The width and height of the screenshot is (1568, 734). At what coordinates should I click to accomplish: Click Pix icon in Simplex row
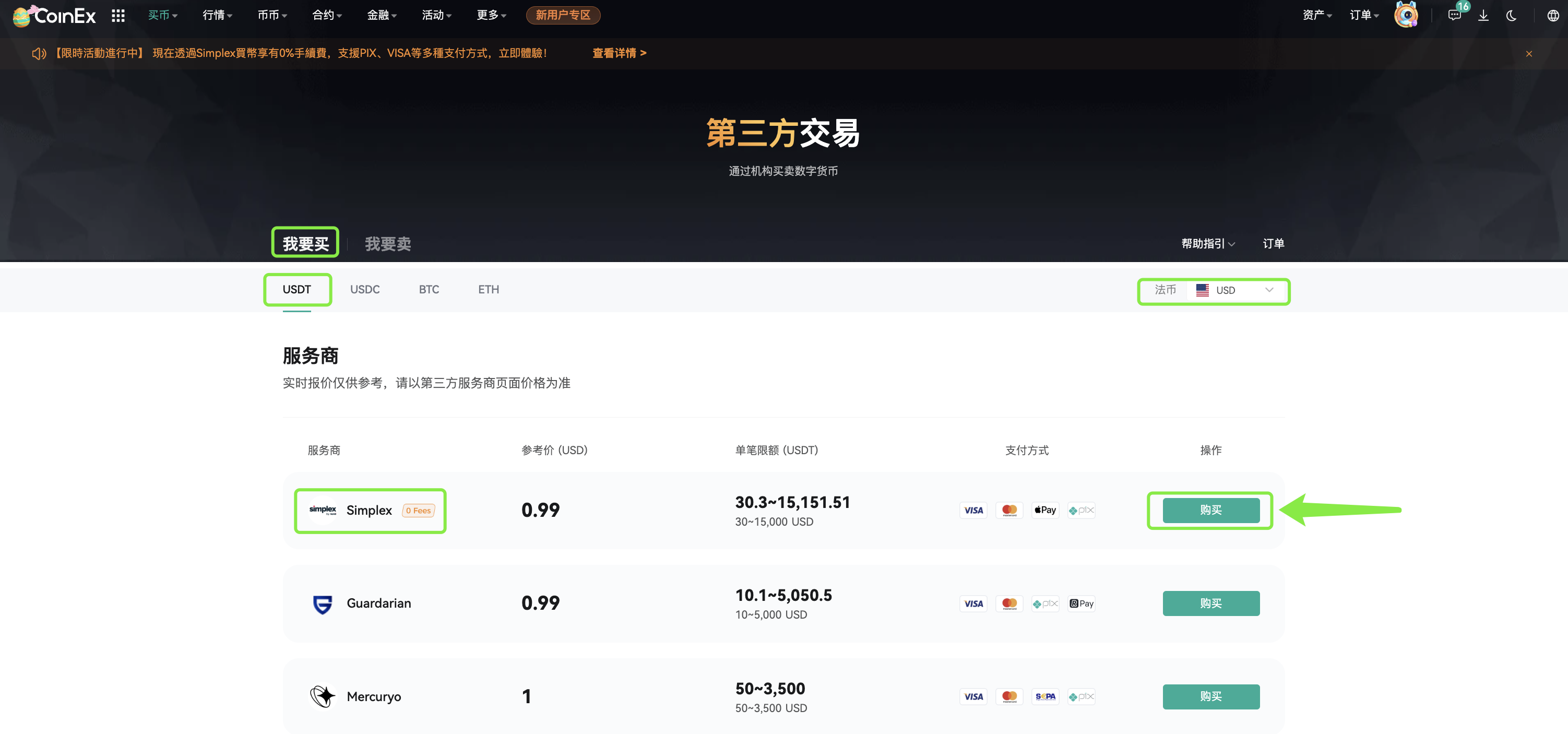1081,510
